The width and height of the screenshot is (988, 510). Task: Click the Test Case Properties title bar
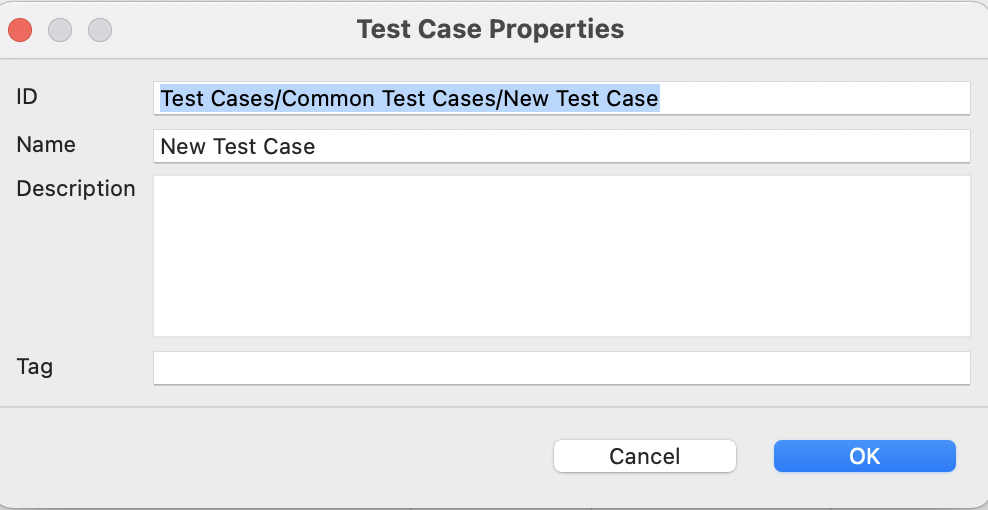pos(490,30)
